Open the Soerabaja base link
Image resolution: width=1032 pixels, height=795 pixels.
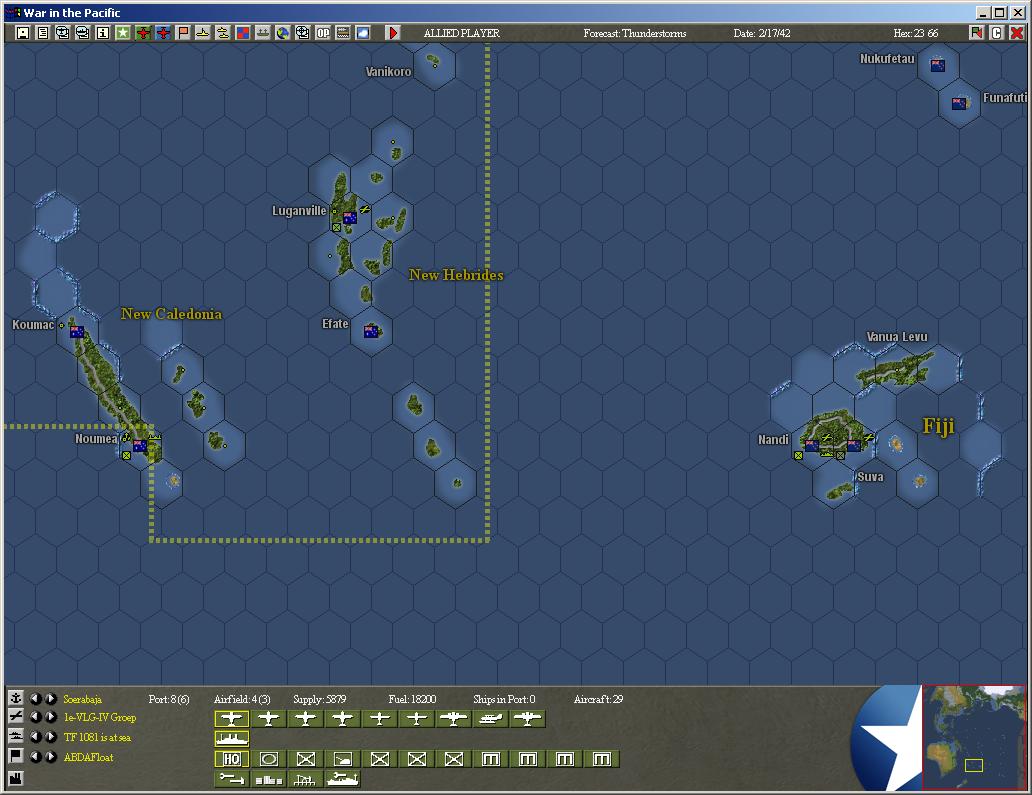[x=82, y=699]
